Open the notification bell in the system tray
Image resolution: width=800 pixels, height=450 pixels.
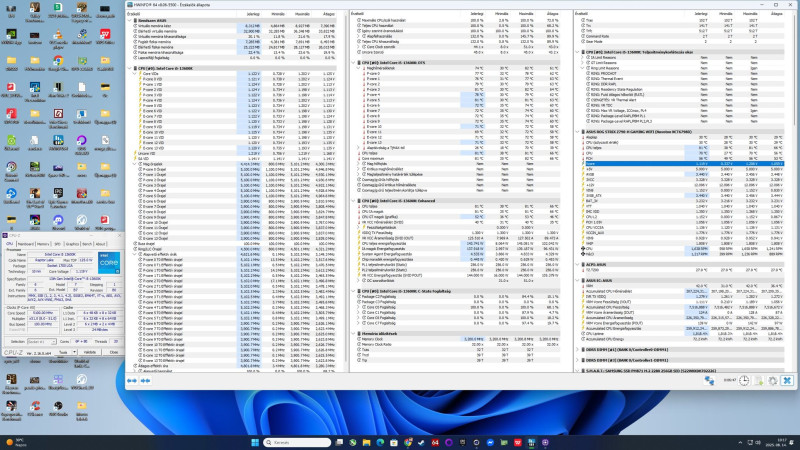click(x=792, y=442)
